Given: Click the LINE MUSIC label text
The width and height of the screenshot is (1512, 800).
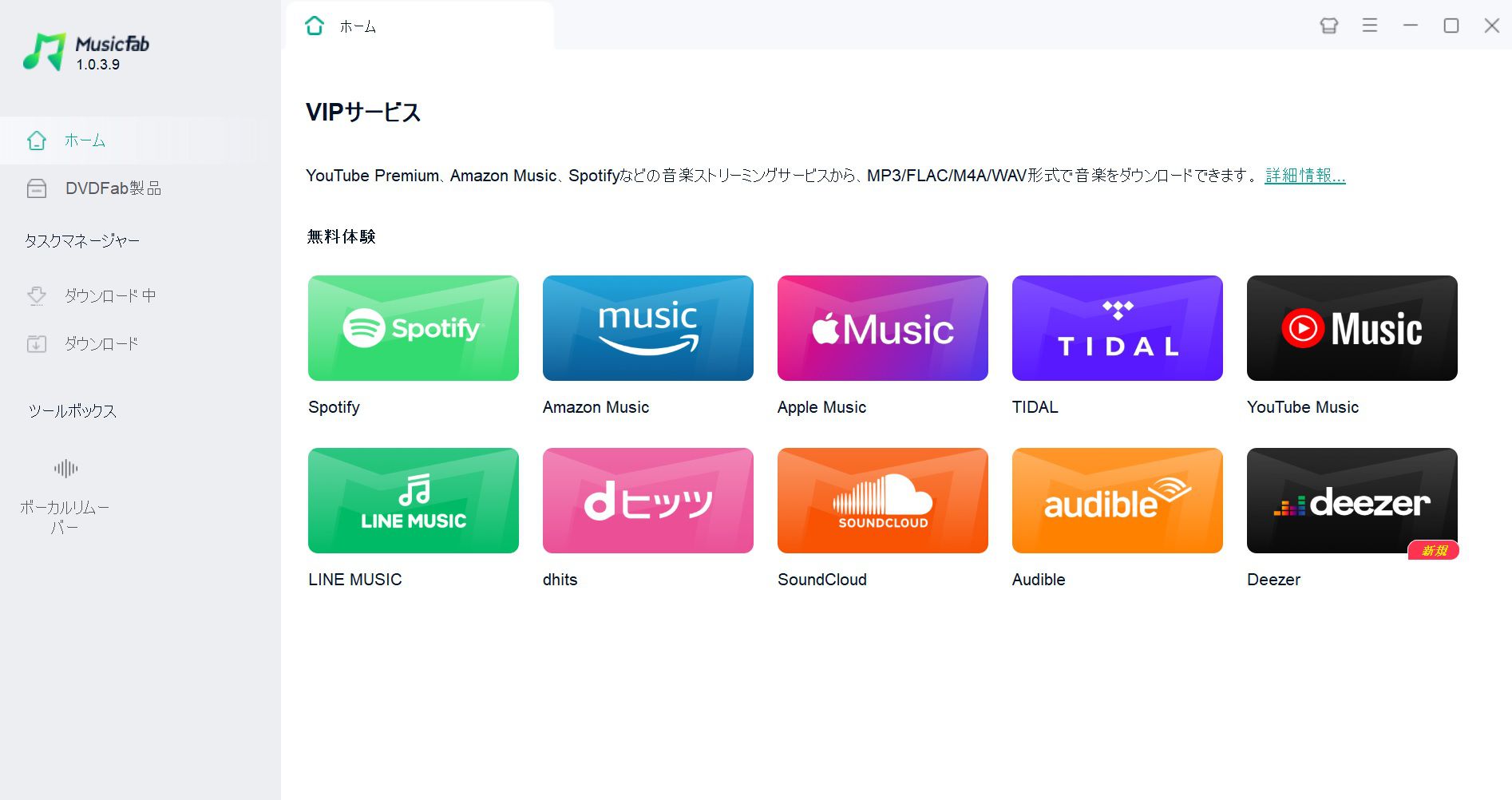Looking at the screenshot, I should (355, 580).
